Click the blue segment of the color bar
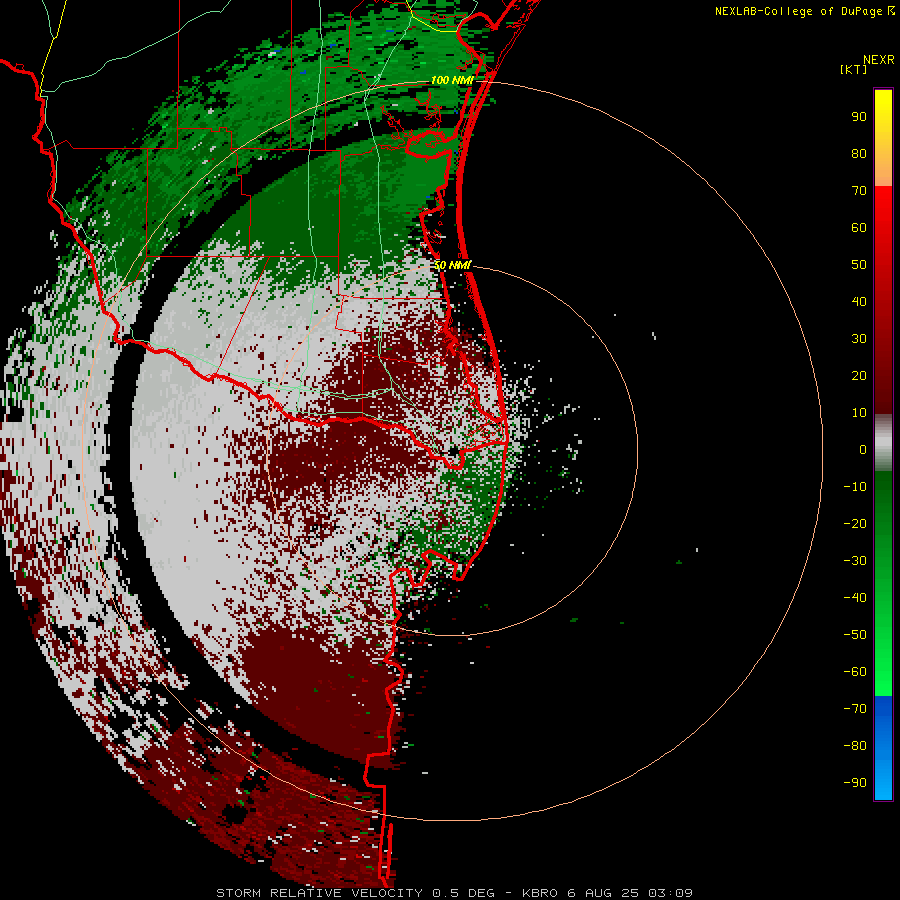 pyautogui.click(x=883, y=747)
